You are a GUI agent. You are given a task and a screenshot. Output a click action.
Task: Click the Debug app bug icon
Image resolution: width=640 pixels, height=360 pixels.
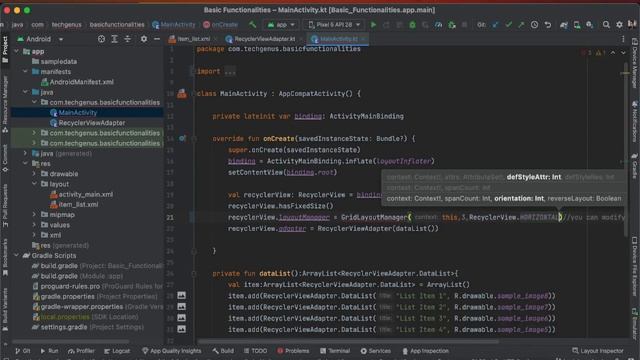point(412,25)
